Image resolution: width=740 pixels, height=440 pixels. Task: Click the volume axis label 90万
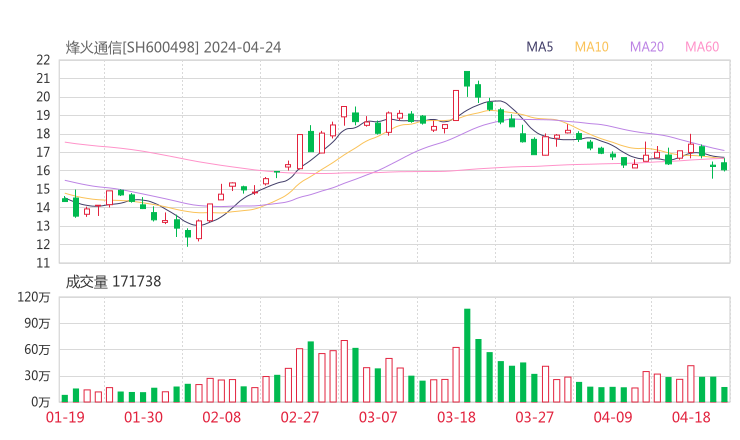37,323
